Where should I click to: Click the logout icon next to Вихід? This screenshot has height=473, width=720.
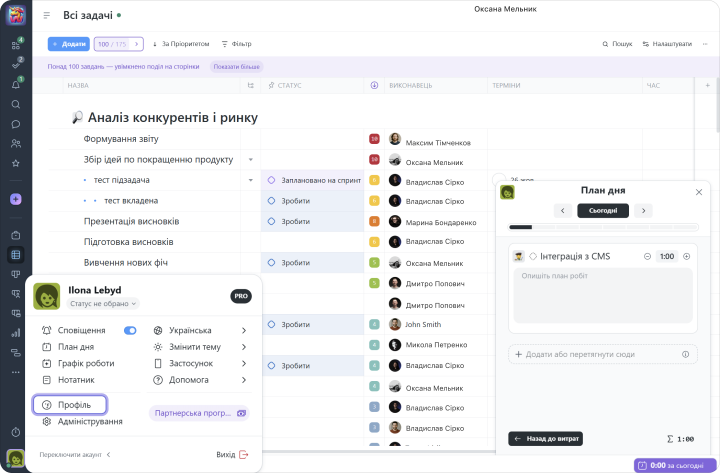(x=243, y=455)
